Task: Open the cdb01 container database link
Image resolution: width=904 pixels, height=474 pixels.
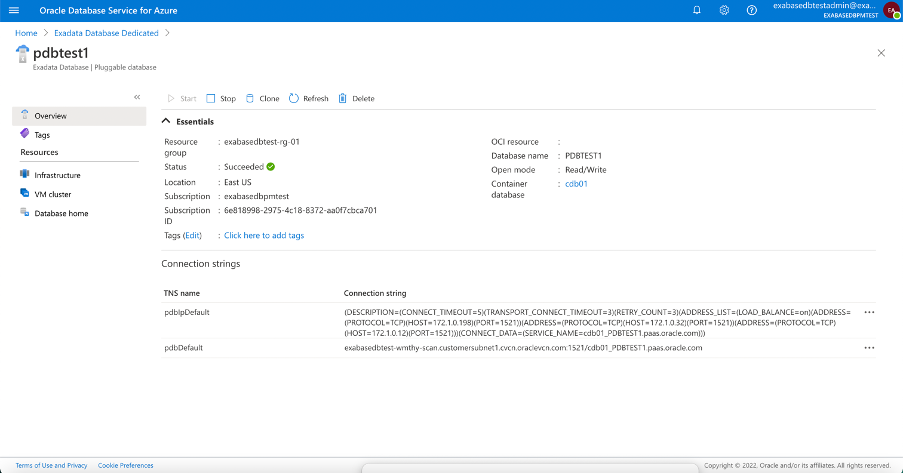Action: (x=576, y=184)
